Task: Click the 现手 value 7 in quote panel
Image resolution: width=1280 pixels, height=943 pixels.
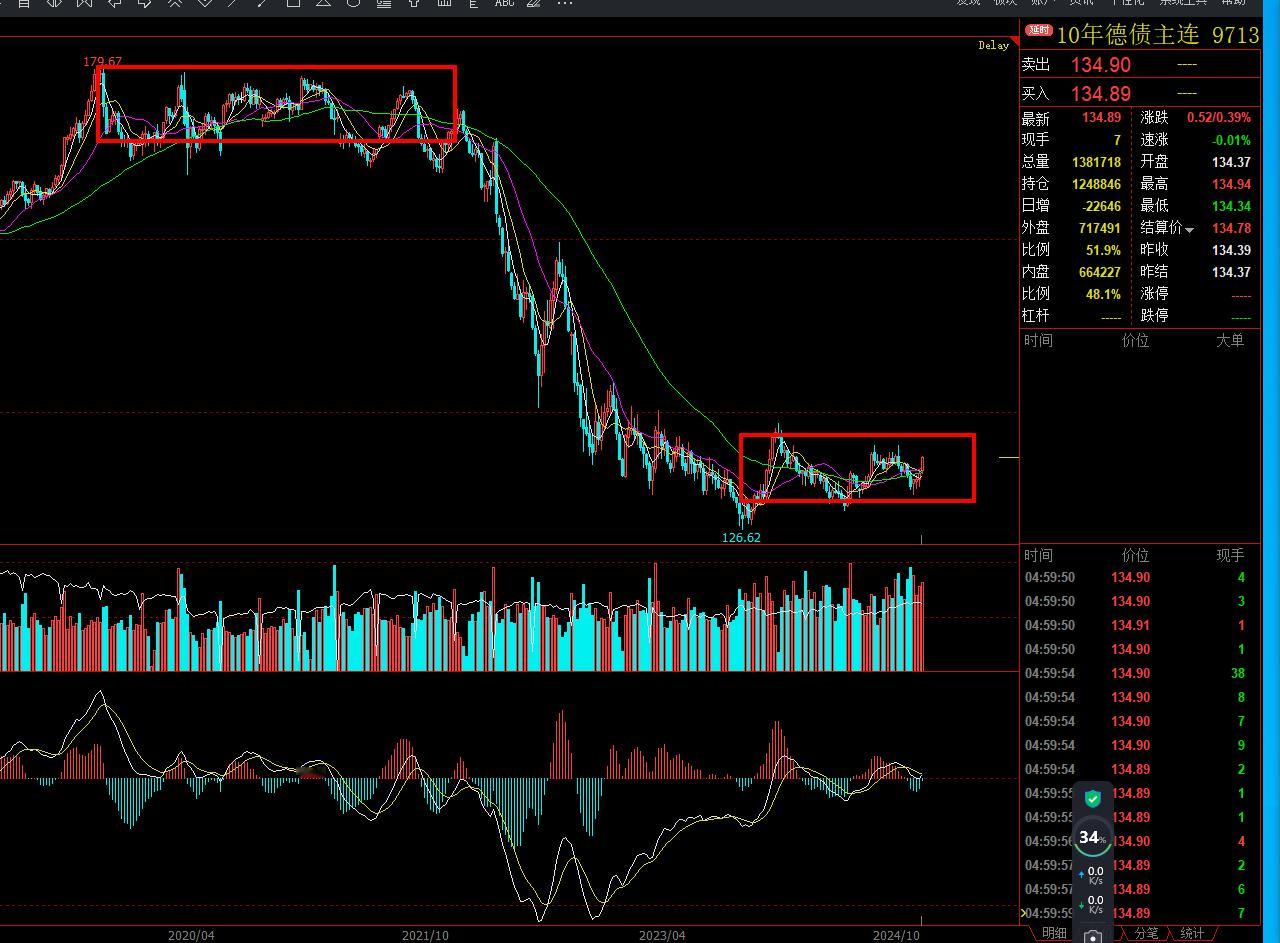Action: pyautogui.click(x=1117, y=140)
